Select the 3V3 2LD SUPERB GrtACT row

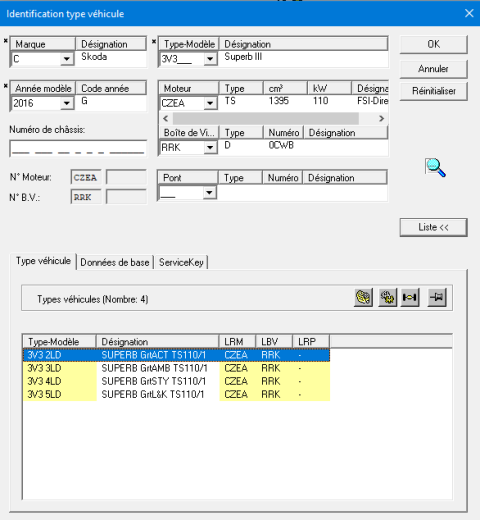point(176,355)
